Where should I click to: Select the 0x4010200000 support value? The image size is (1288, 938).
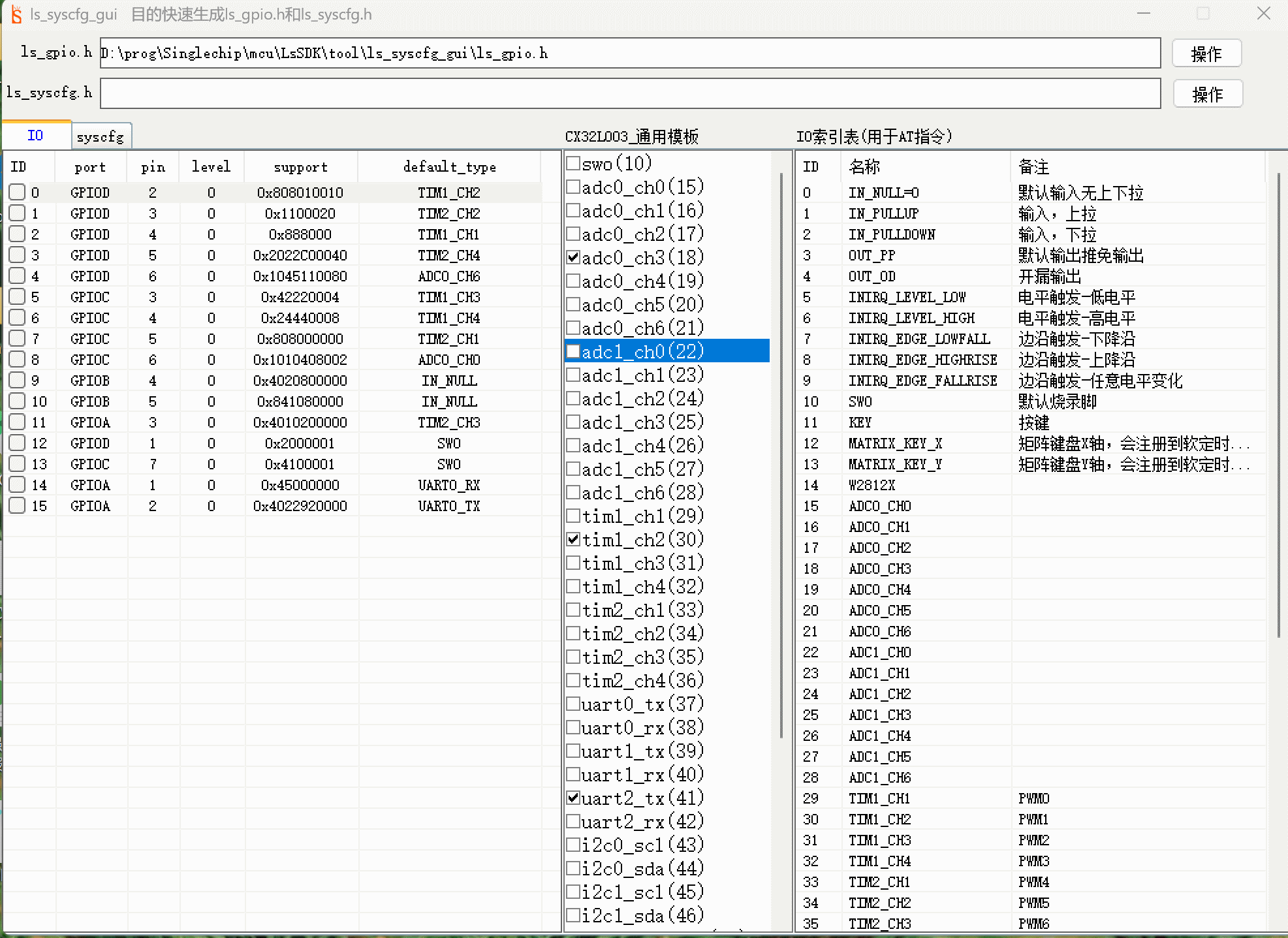click(x=300, y=422)
